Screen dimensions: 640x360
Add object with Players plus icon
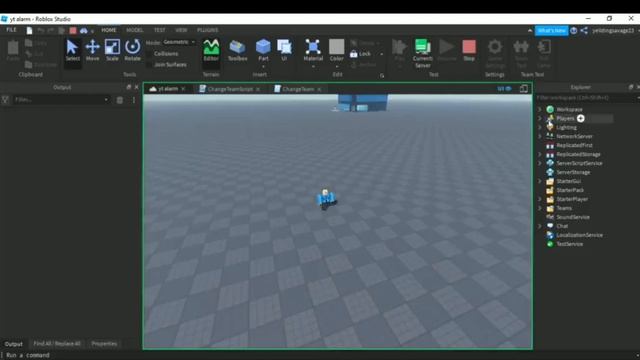580,118
